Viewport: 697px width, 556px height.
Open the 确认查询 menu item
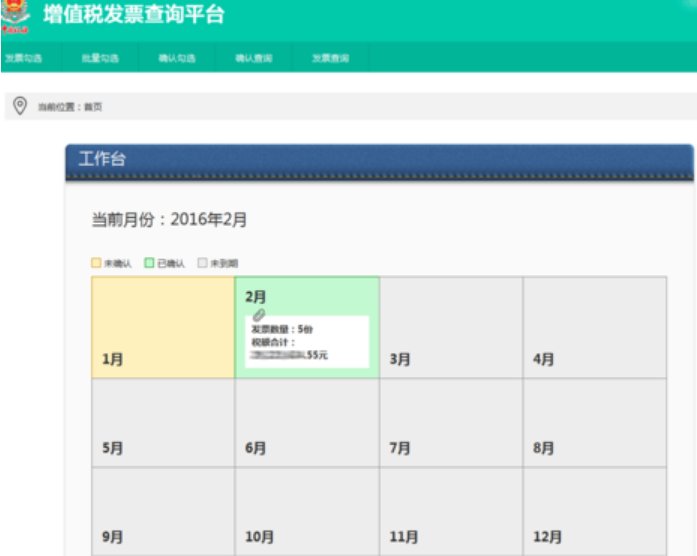[253, 58]
